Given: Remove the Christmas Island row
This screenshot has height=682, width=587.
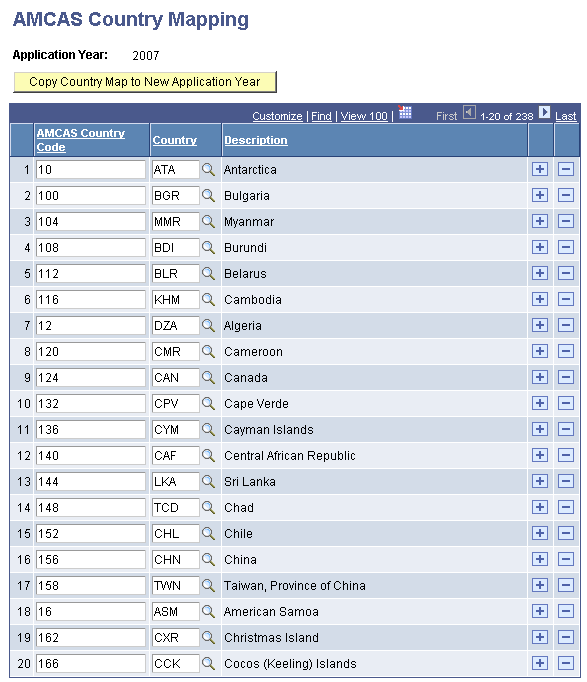Looking at the screenshot, I should click(566, 637).
